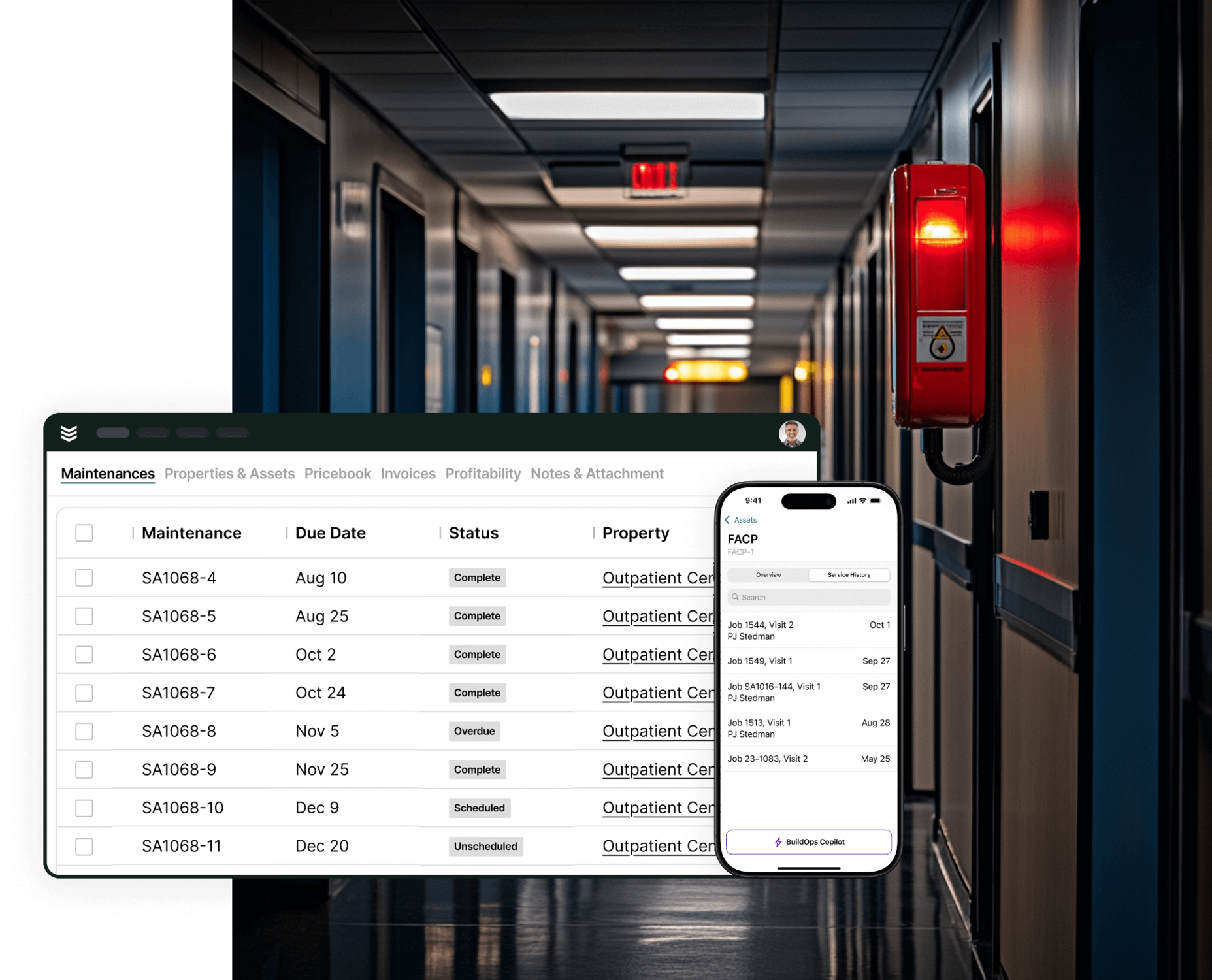The height and width of the screenshot is (980, 1212).
Task: Click the search magnifier icon on phone
Action: (735, 597)
